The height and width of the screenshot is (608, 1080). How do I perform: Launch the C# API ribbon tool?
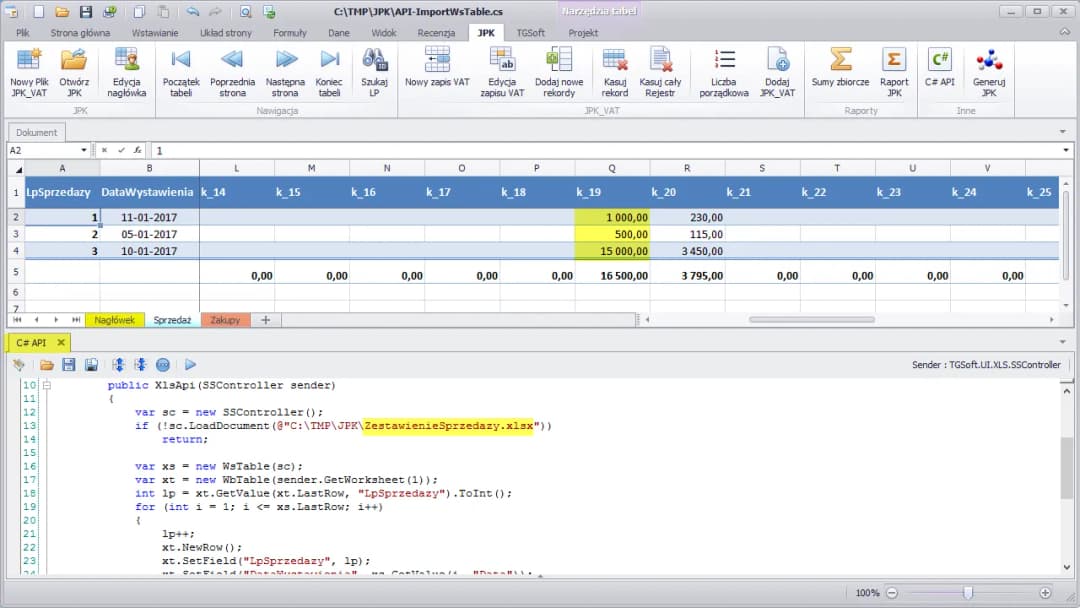[940, 71]
